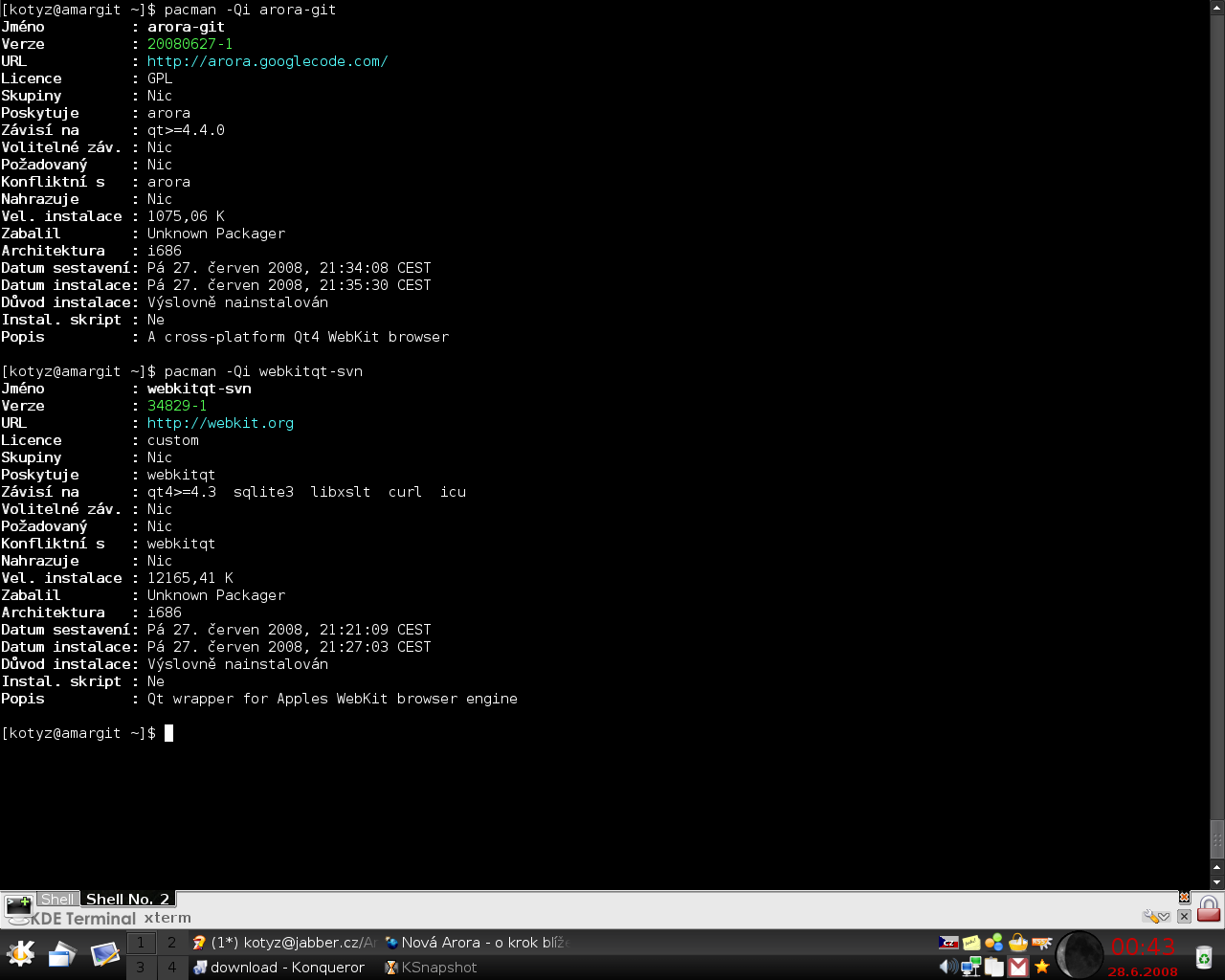Click the show desktop windows icon
1225x980 pixels.
pyautogui.click(x=62, y=954)
